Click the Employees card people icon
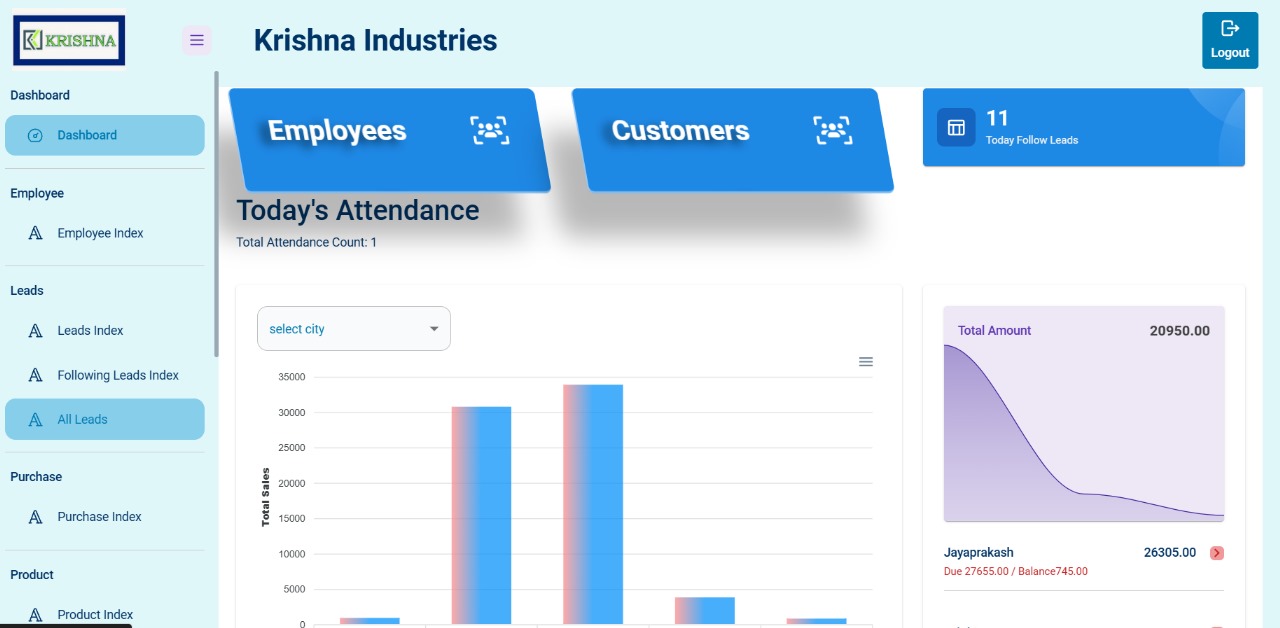Screen dimensions: 1280x628 (x=489, y=130)
